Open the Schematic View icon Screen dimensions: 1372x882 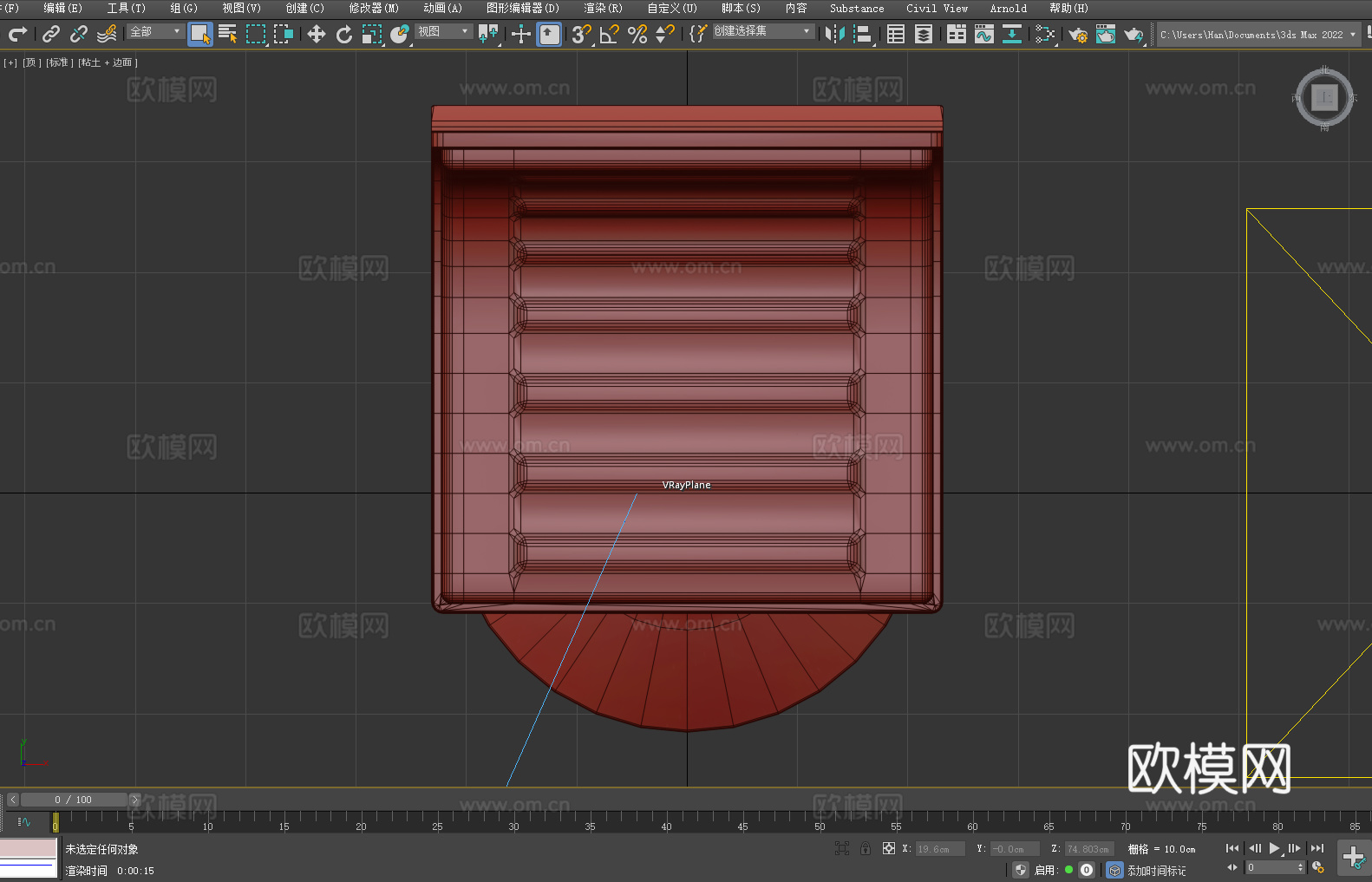(1012, 34)
